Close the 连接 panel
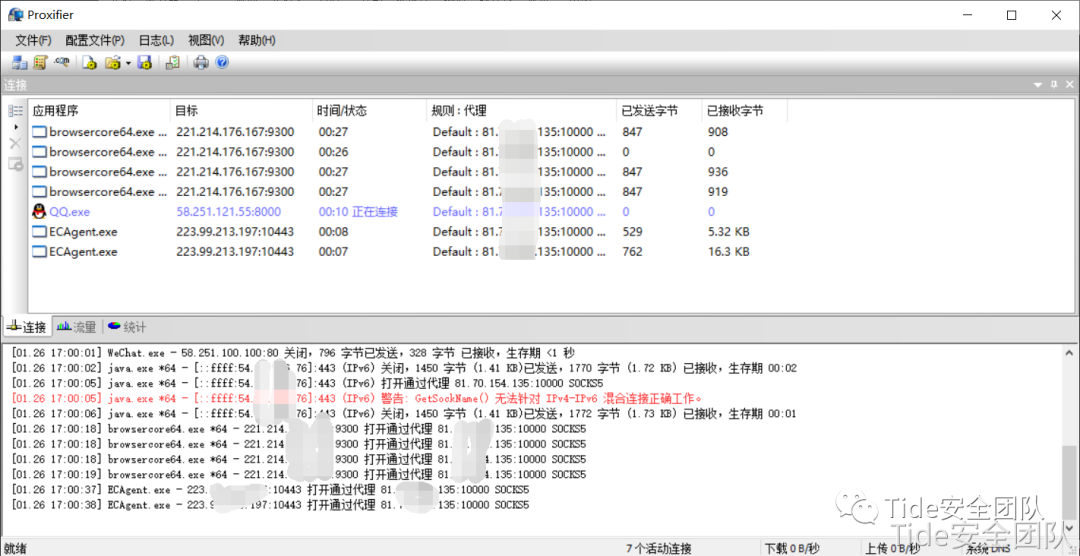 pos(1070,84)
